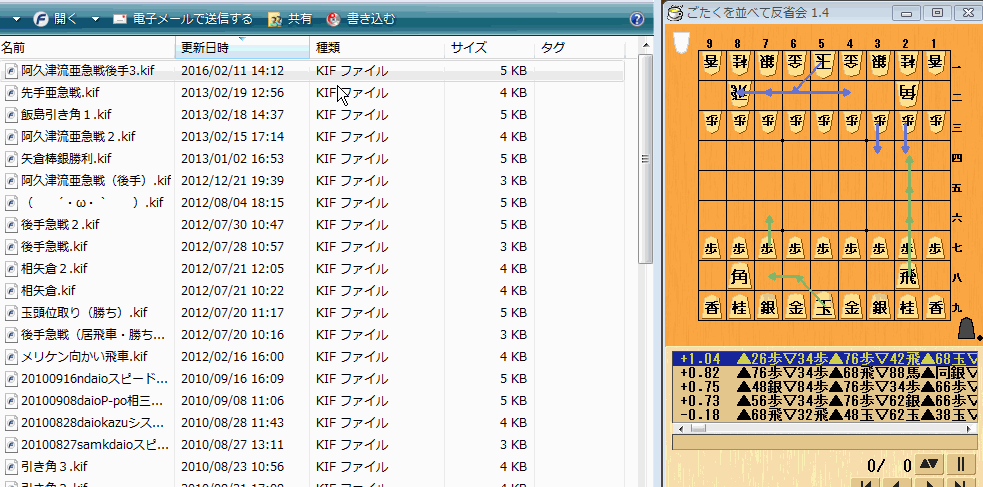
Task: Sort by the サイズ column header
Action: [490, 48]
